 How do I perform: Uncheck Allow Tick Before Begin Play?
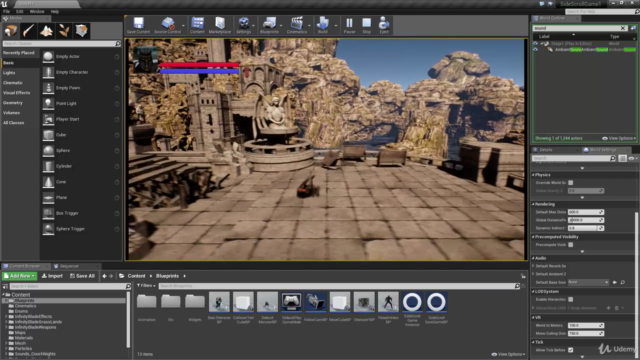click(x=571, y=350)
